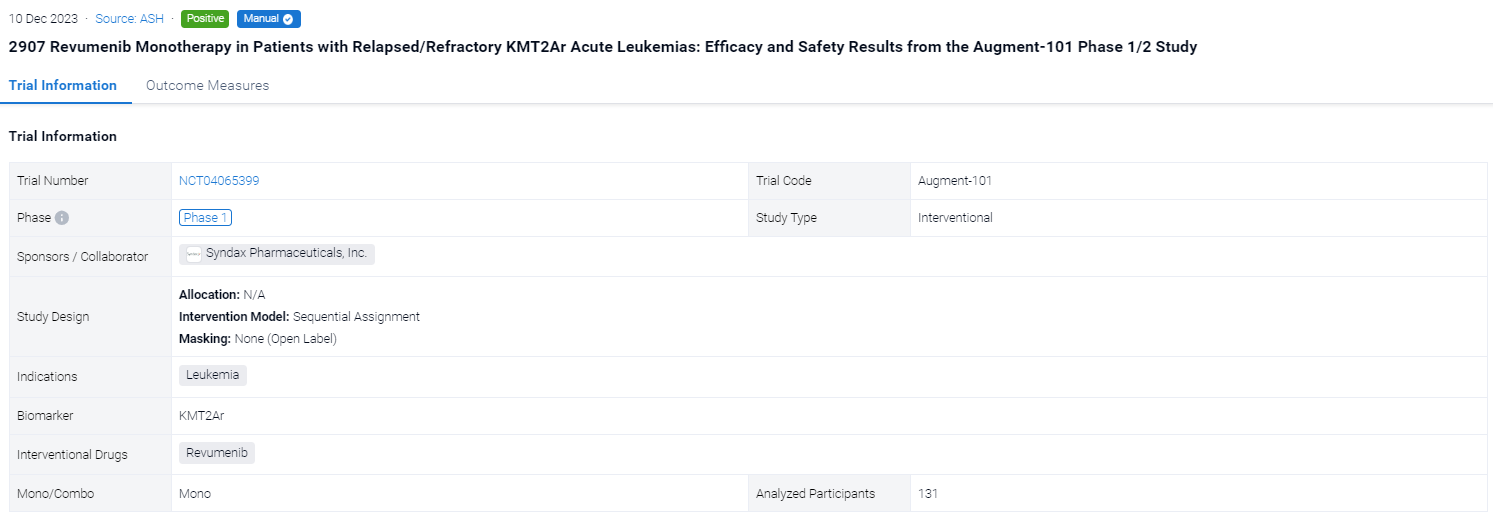
Task: Click the Interventional study type value
Action: 955,218
